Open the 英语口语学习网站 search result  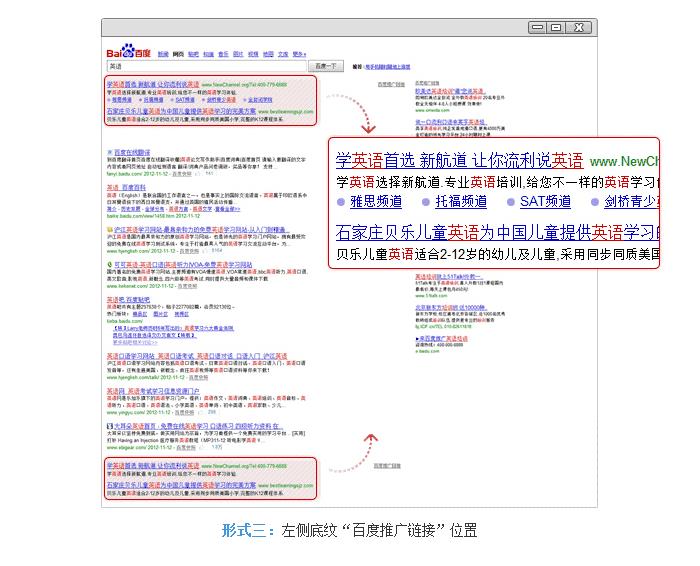pos(197,356)
